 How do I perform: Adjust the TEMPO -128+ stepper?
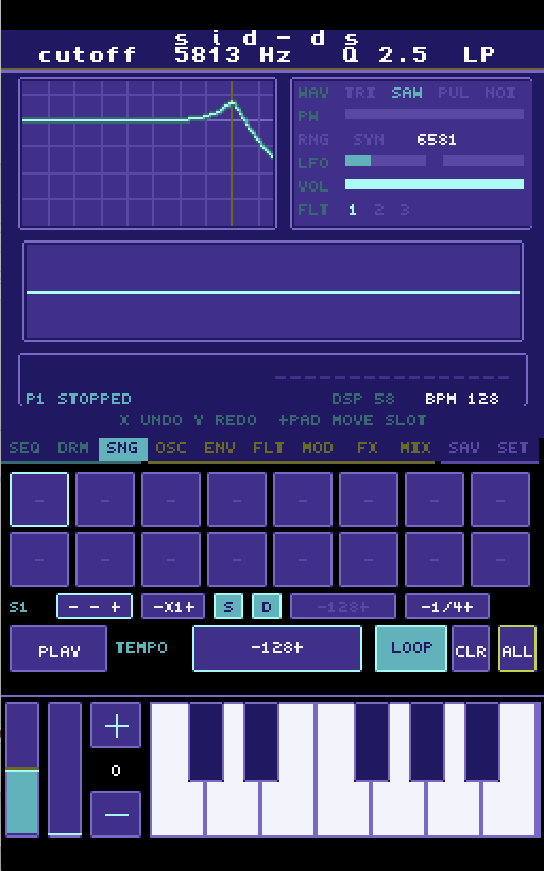pos(277,648)
